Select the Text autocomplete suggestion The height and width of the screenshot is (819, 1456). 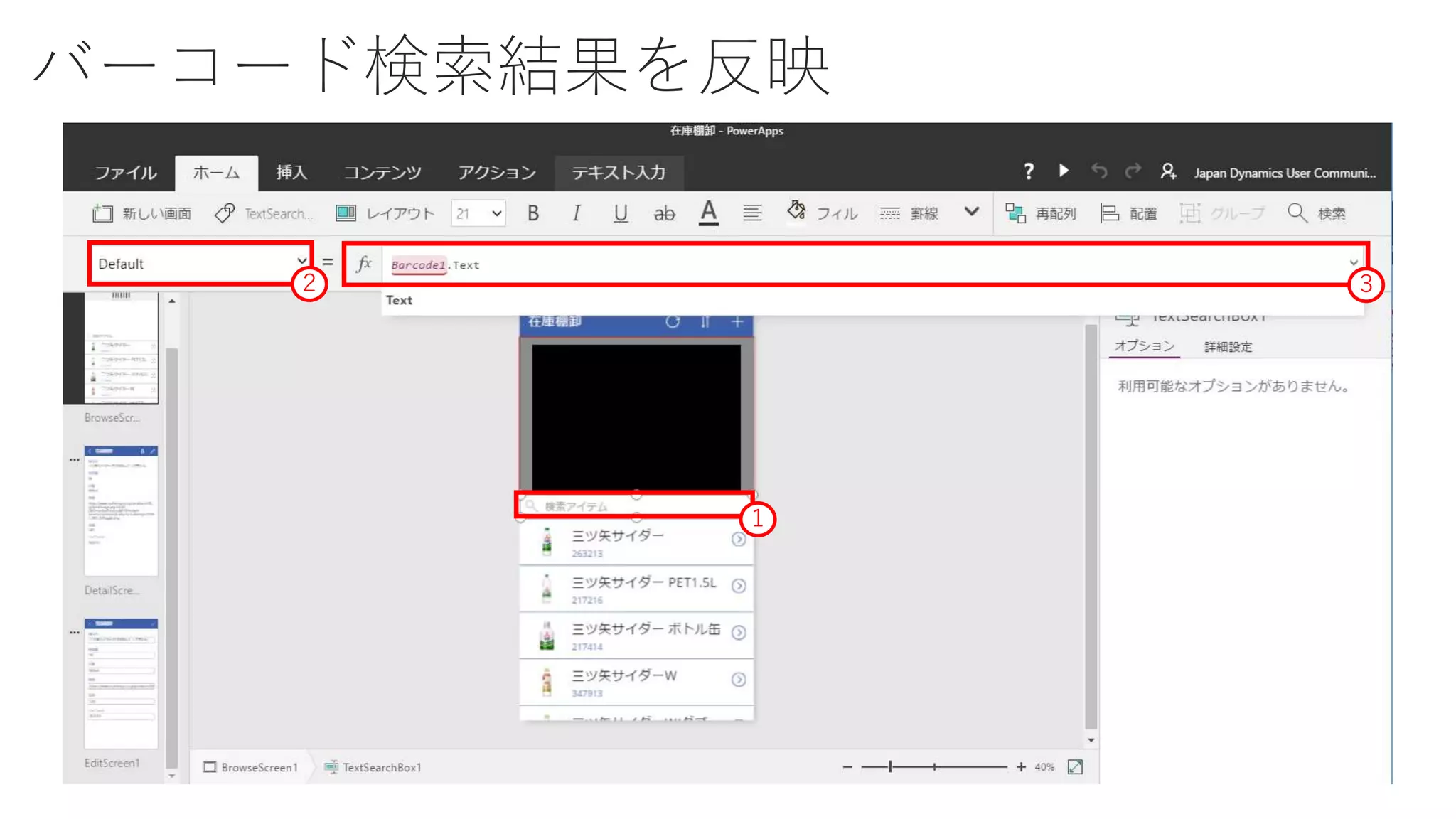[x=399, y=300]
